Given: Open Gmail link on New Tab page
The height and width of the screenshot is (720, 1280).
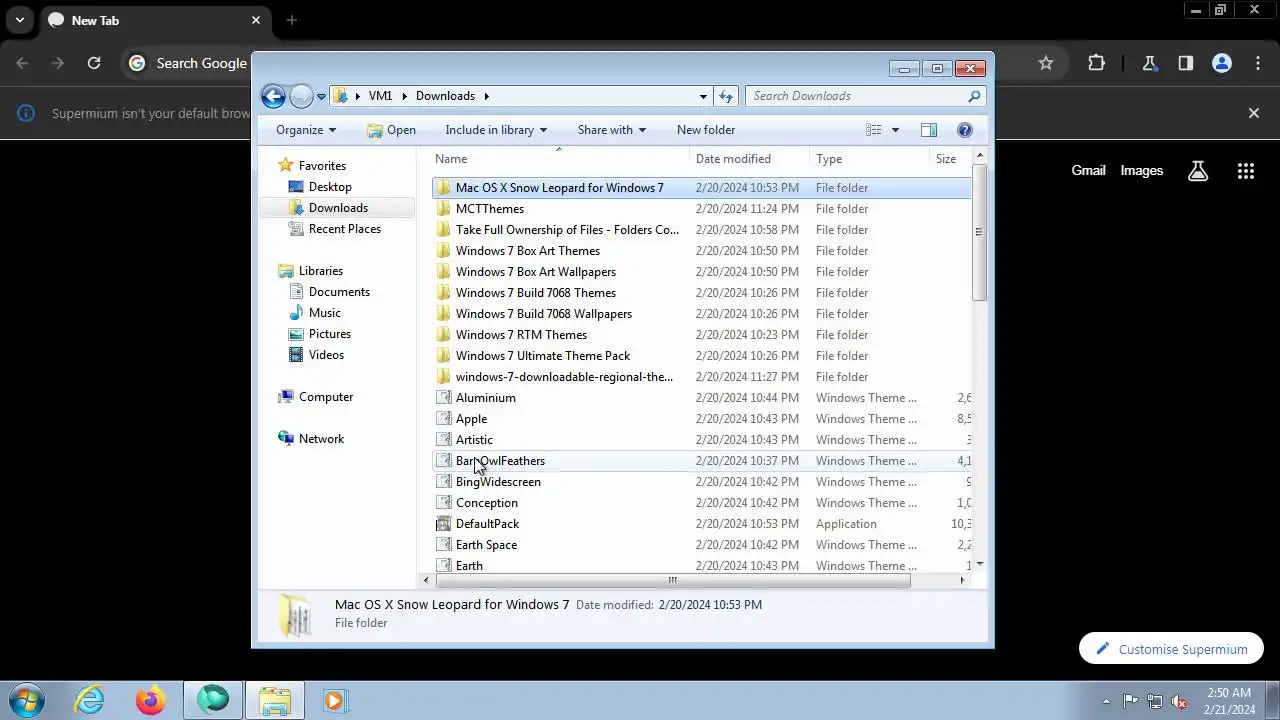Looking at the screenshot, I should (x=1088, y=170).
